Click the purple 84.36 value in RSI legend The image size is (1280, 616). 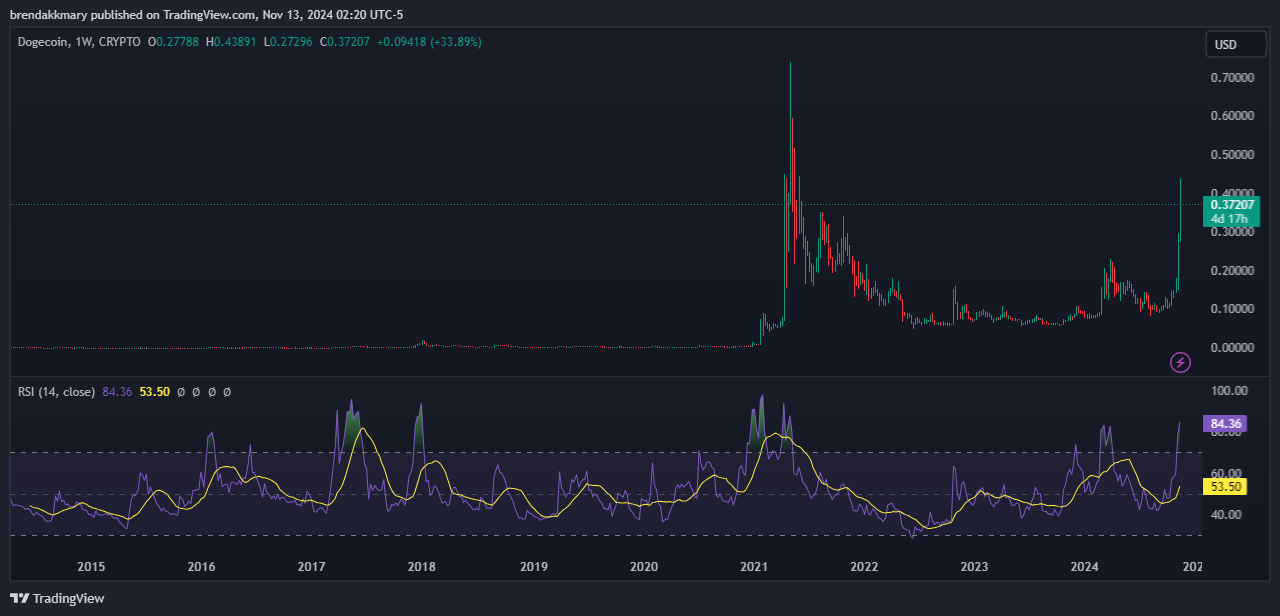point(117,392)
